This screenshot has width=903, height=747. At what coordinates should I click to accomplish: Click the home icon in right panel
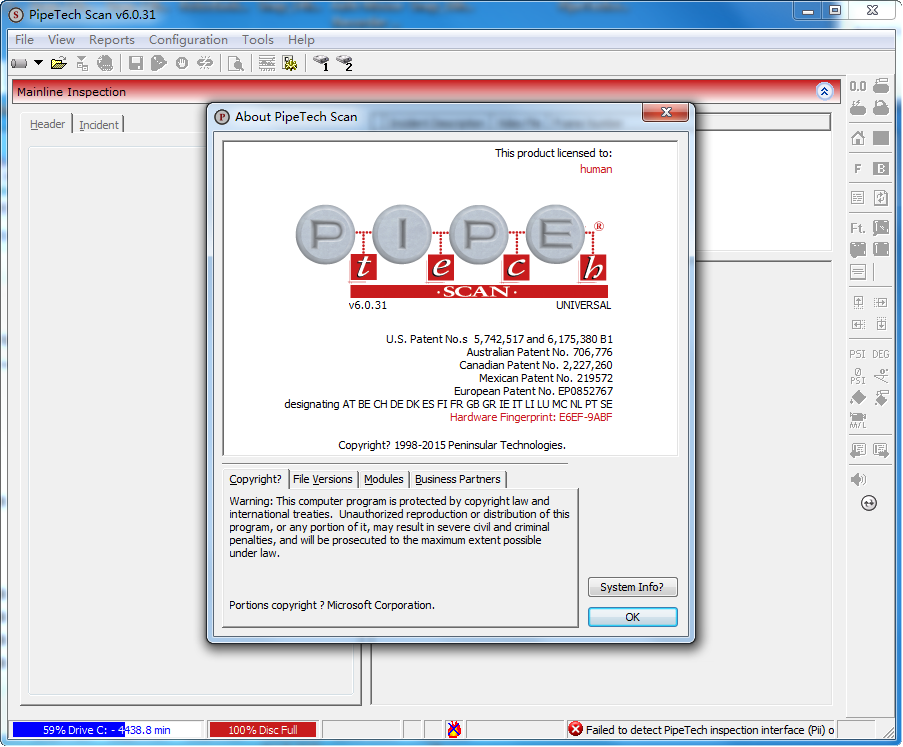(858, 138)
